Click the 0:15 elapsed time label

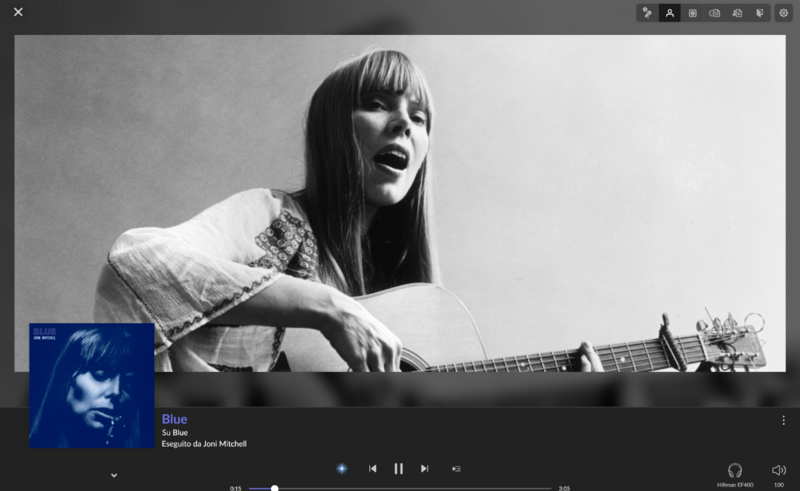235,488
